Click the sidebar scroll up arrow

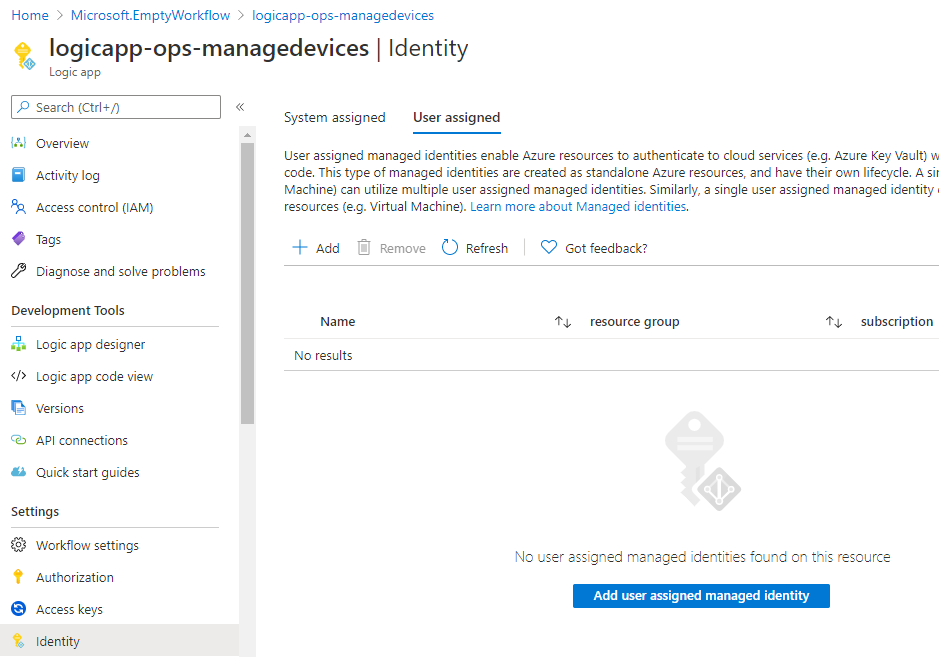click(247, 135)
